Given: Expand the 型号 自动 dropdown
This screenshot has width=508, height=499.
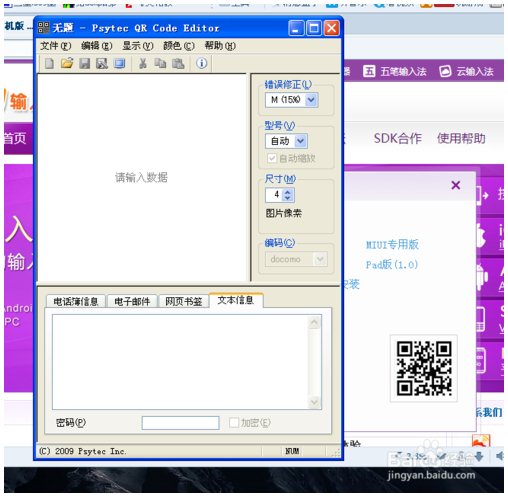Looking at the screenshot, I should coord(300,141).
